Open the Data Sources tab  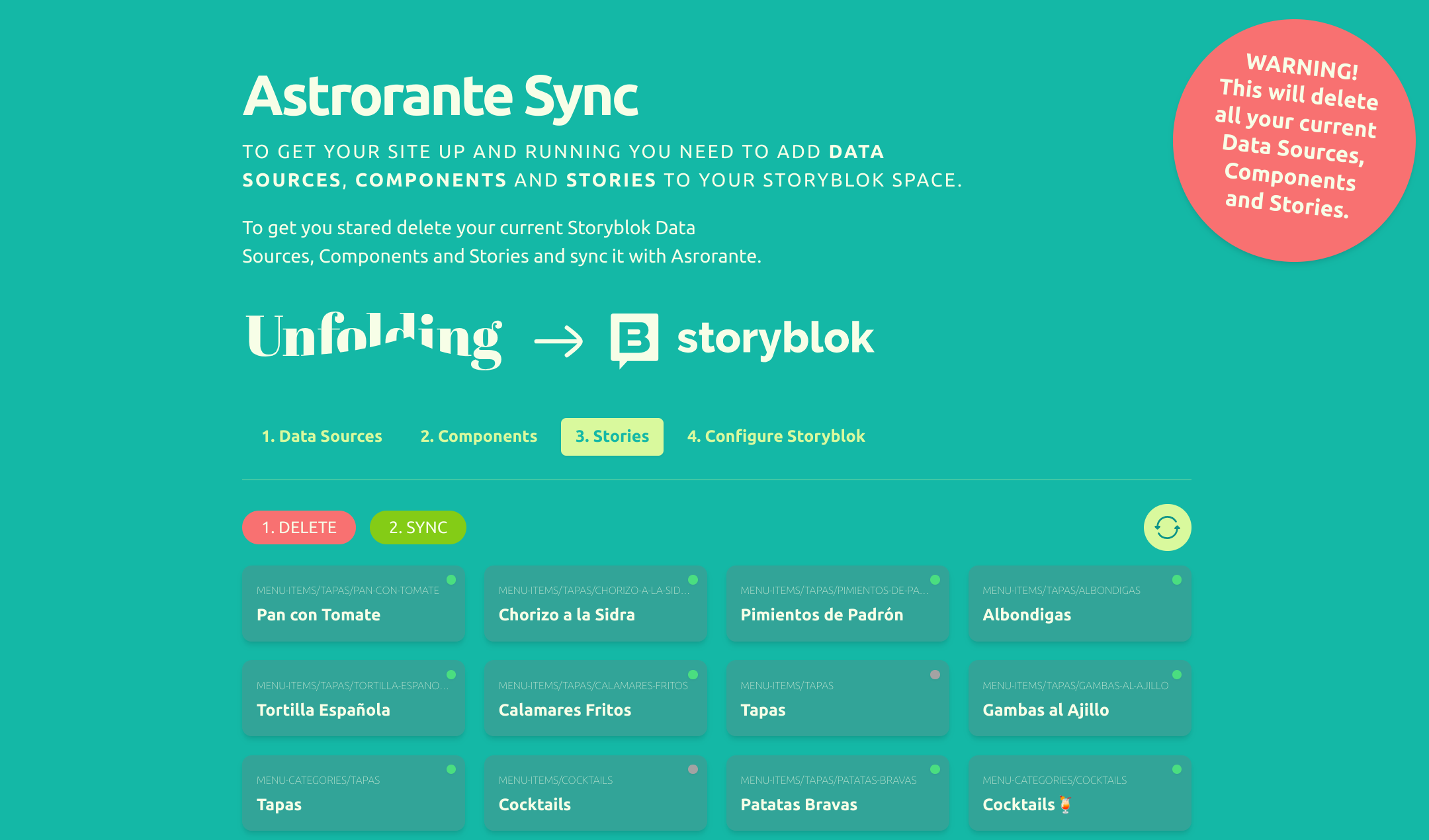point(322,437)
